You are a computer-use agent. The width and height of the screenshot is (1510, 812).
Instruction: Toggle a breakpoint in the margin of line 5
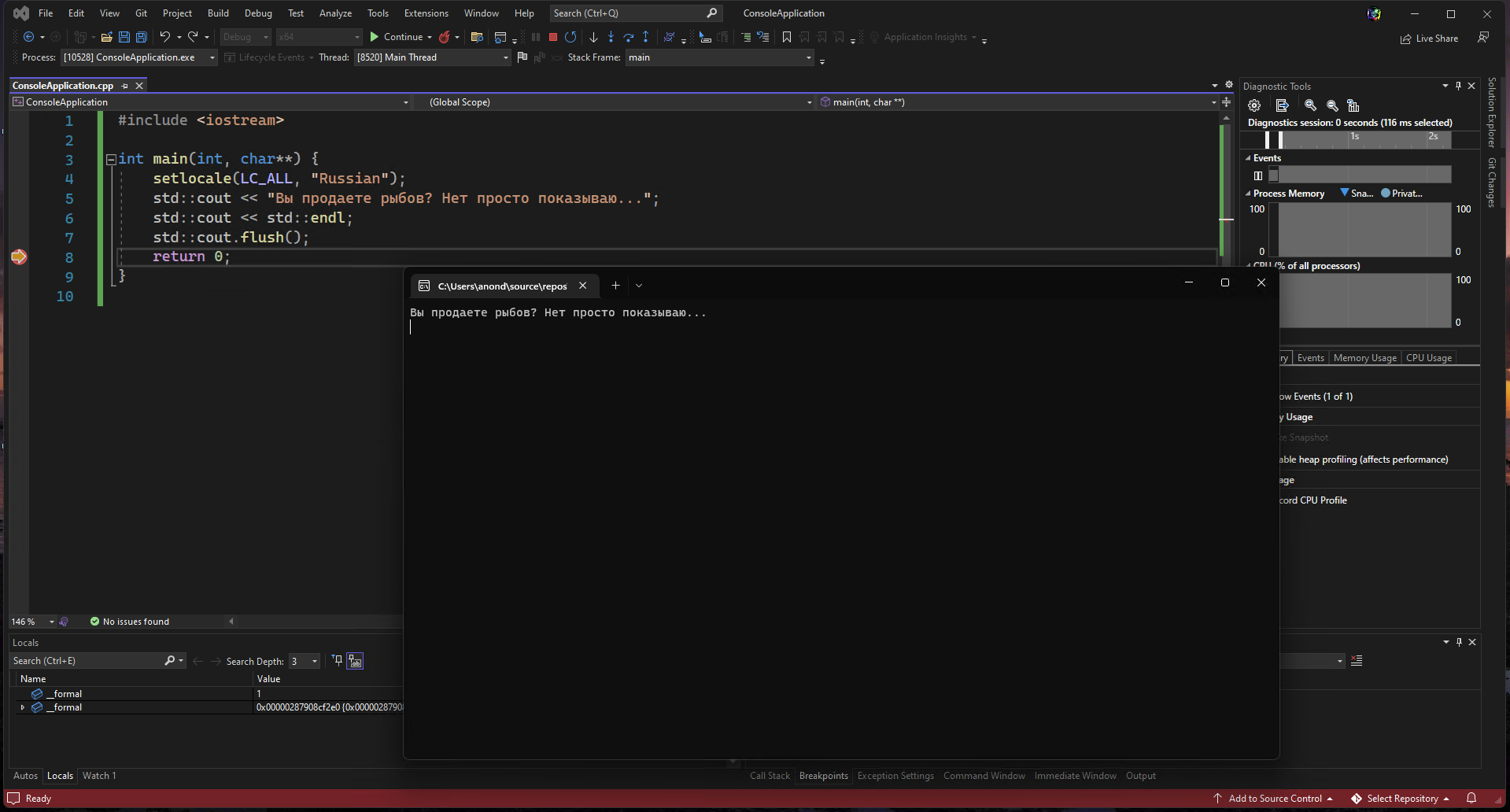coord(19,198)
